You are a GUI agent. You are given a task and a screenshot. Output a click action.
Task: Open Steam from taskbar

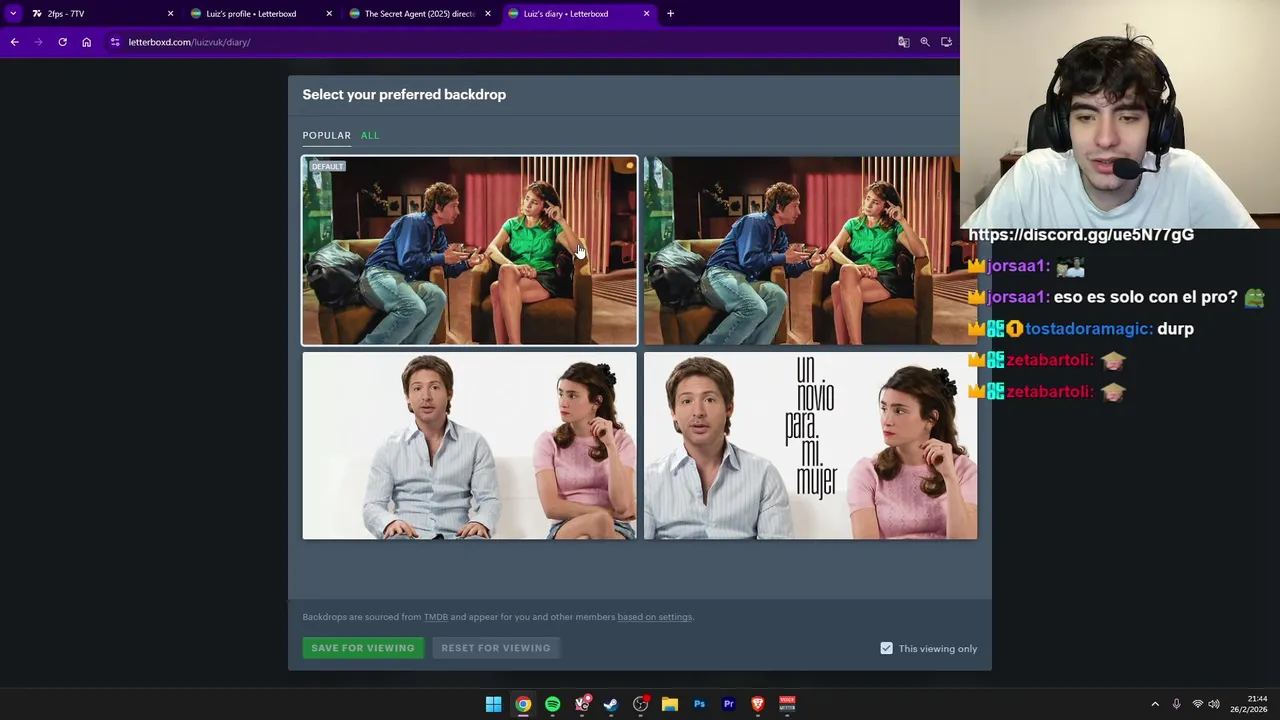[611, 704]
